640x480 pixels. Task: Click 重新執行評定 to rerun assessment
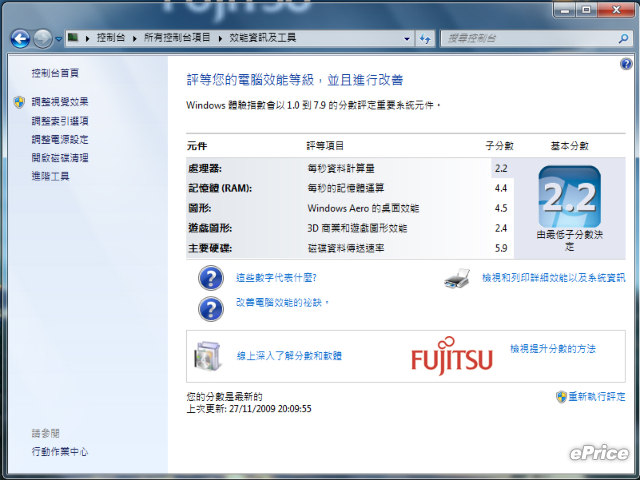[x=597, y=396]
